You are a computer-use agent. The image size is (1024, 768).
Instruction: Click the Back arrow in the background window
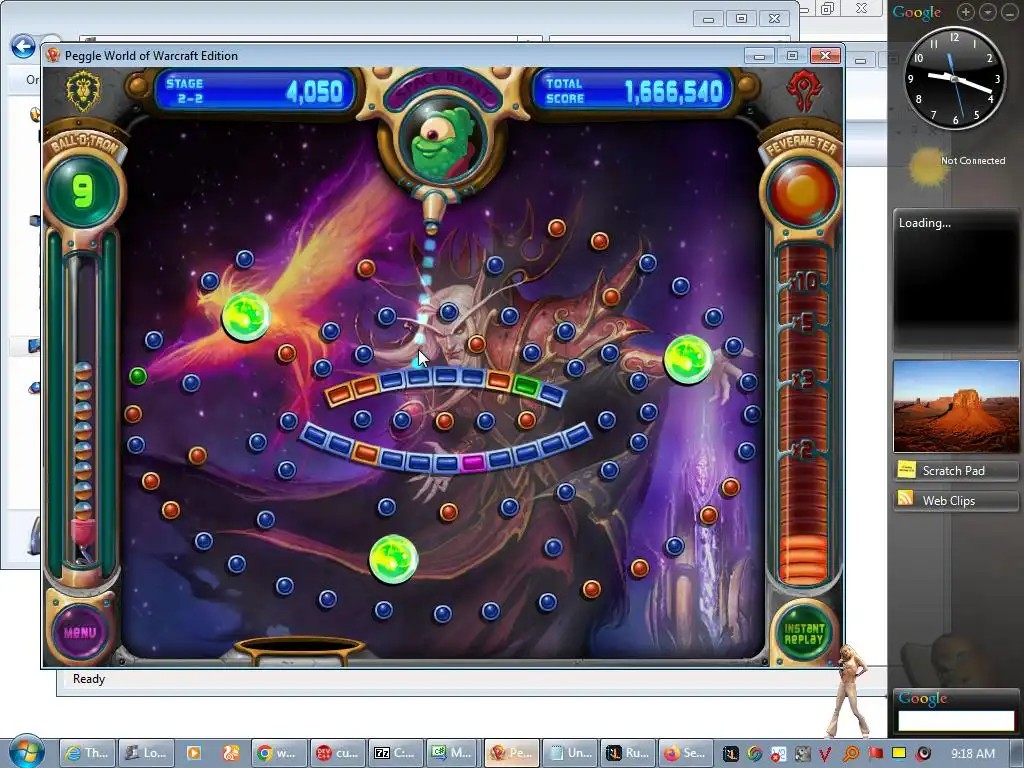pyautogui.click(x=24, y=47)
